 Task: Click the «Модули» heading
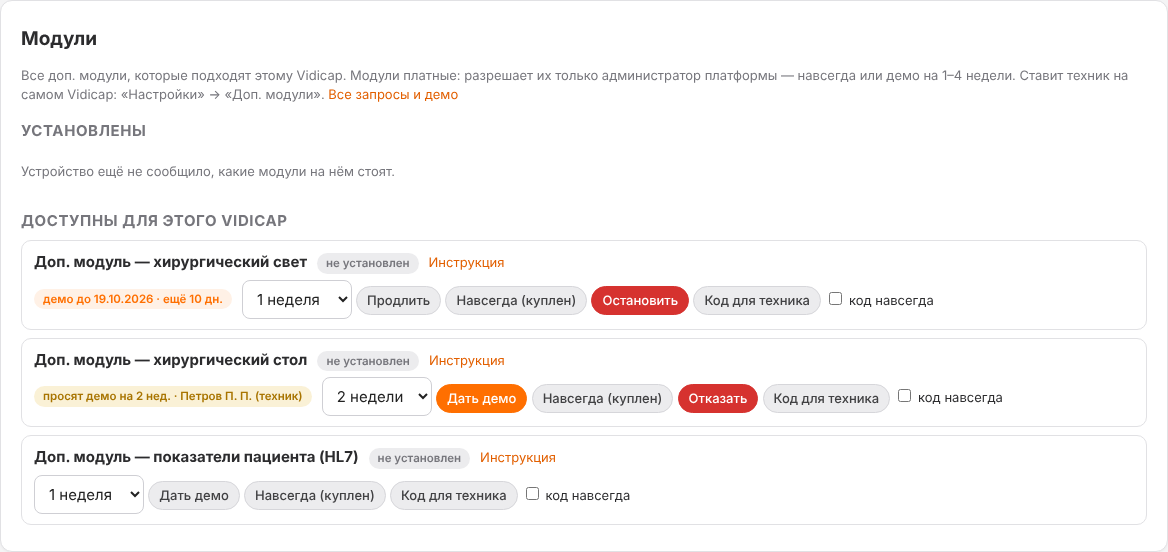click(x=59, y=39)
